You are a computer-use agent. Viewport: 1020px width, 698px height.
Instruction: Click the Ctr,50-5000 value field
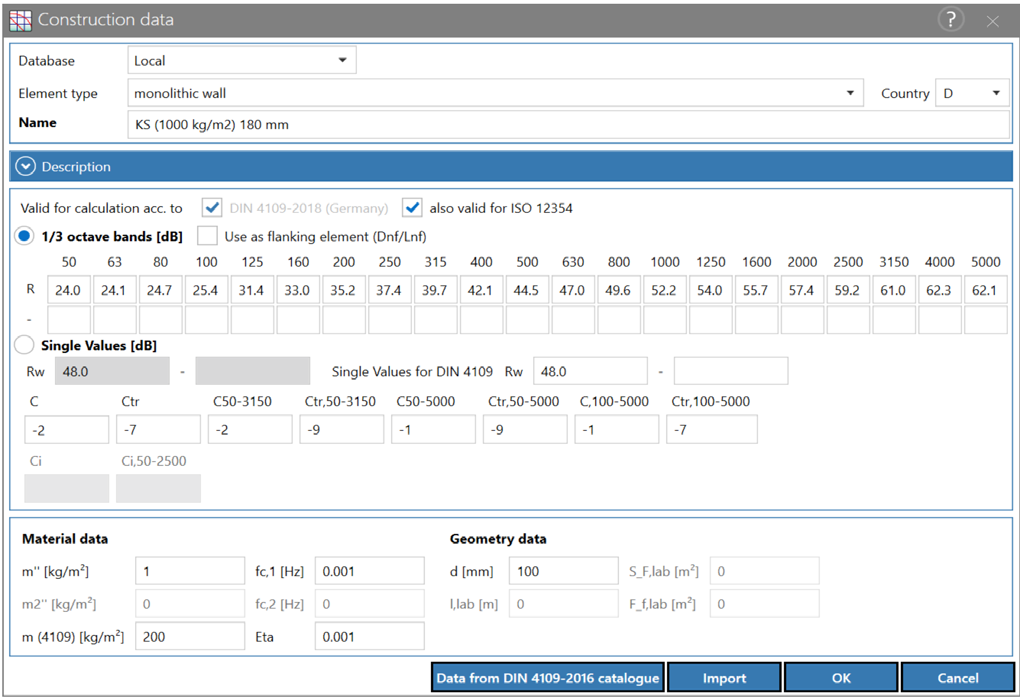point(525,430)
